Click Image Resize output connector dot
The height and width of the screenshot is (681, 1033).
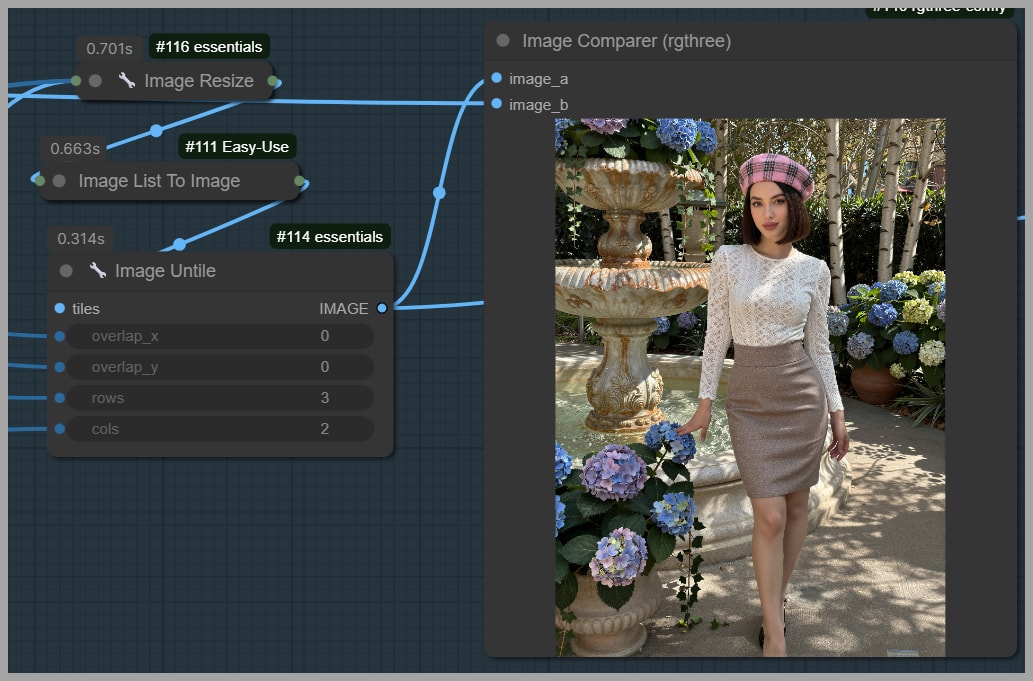pos(272,81)
